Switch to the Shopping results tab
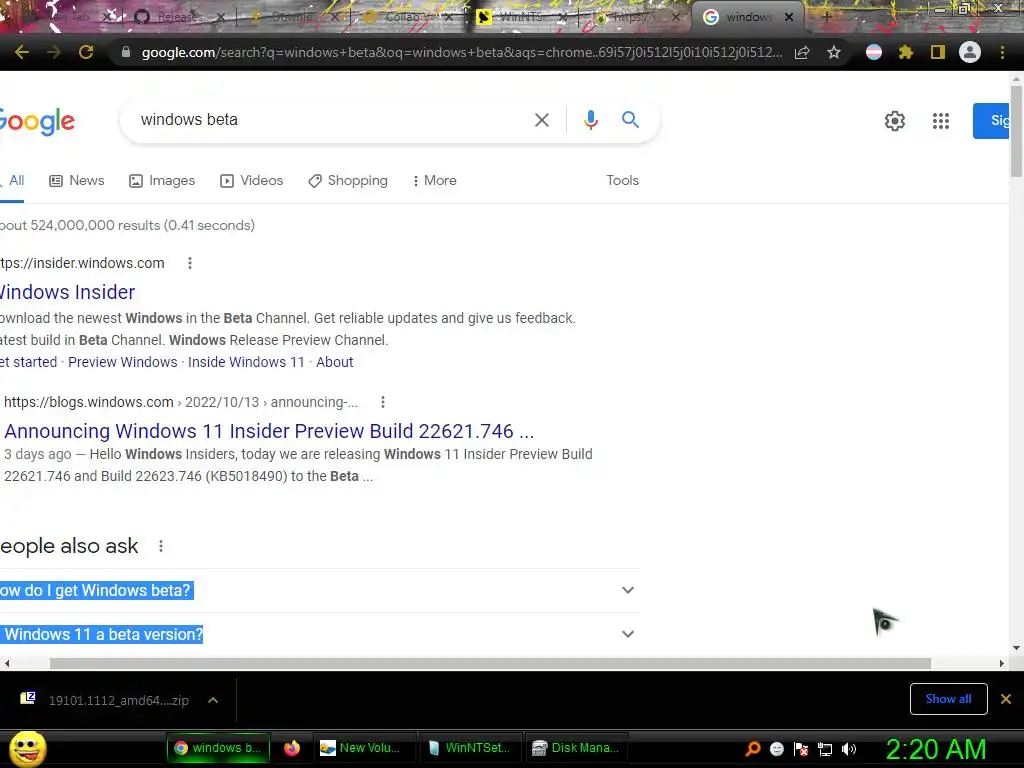Viewport: 1024px width, 768px height. 348,180
